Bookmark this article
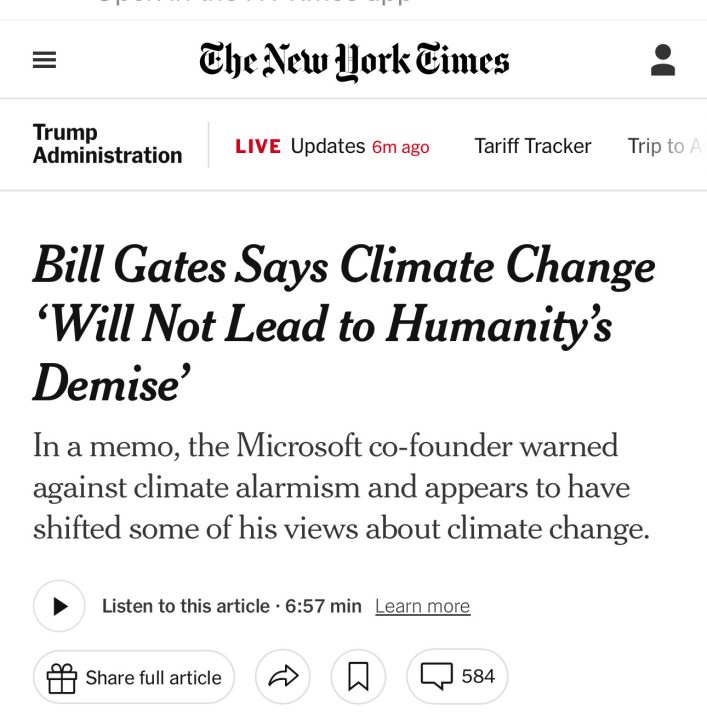 click(358, 677)
